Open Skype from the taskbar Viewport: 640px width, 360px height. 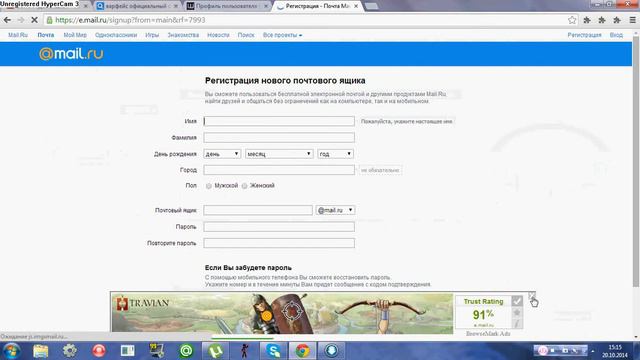273,351
